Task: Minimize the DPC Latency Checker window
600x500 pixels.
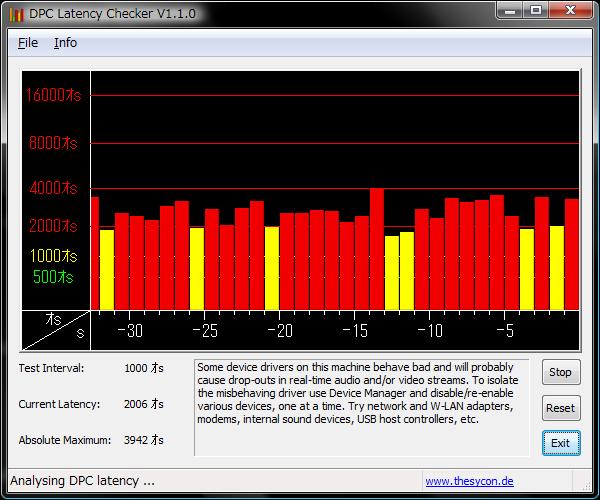Action: click(x=510, y=10)
